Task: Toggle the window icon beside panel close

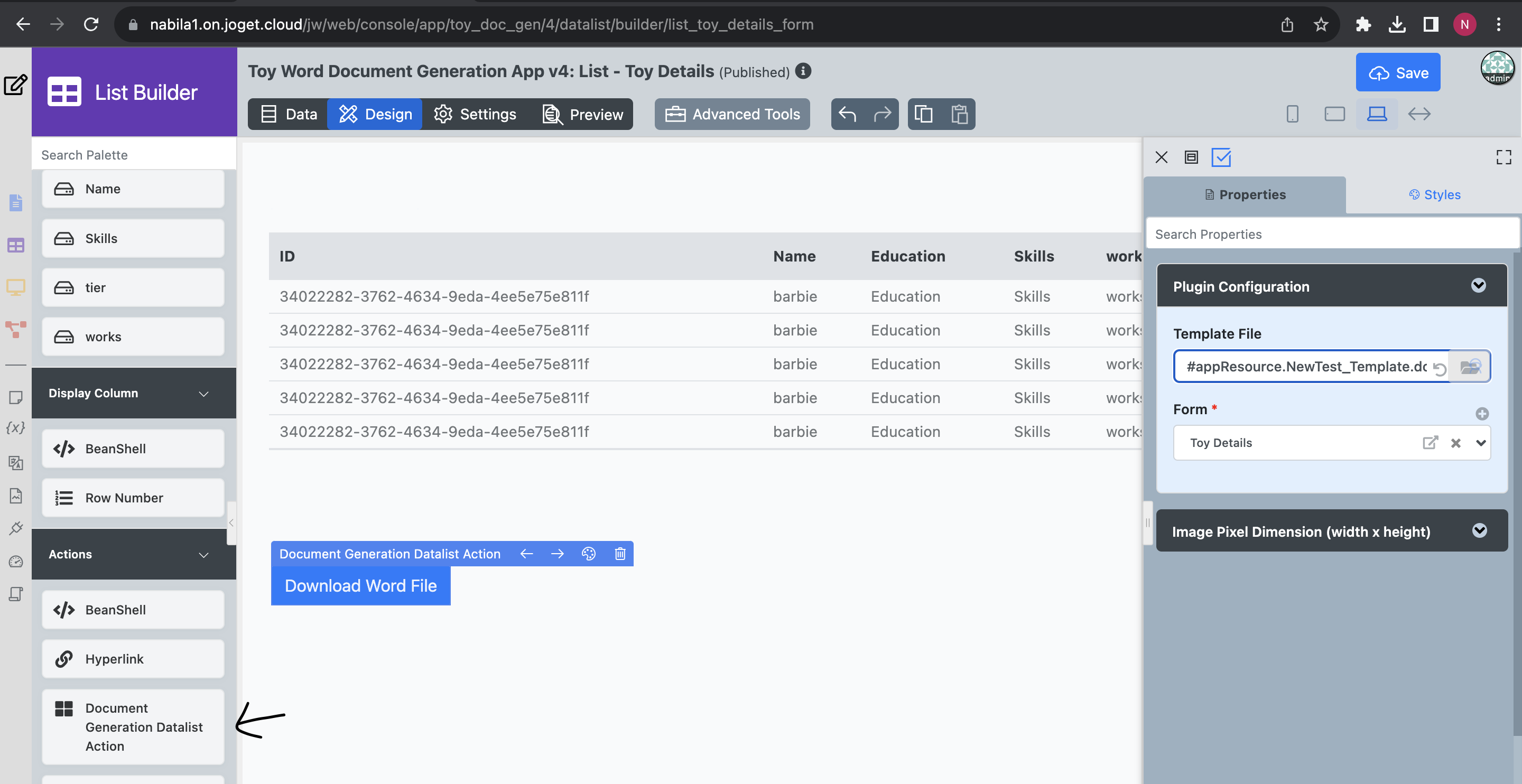Action: point(1191,157)
